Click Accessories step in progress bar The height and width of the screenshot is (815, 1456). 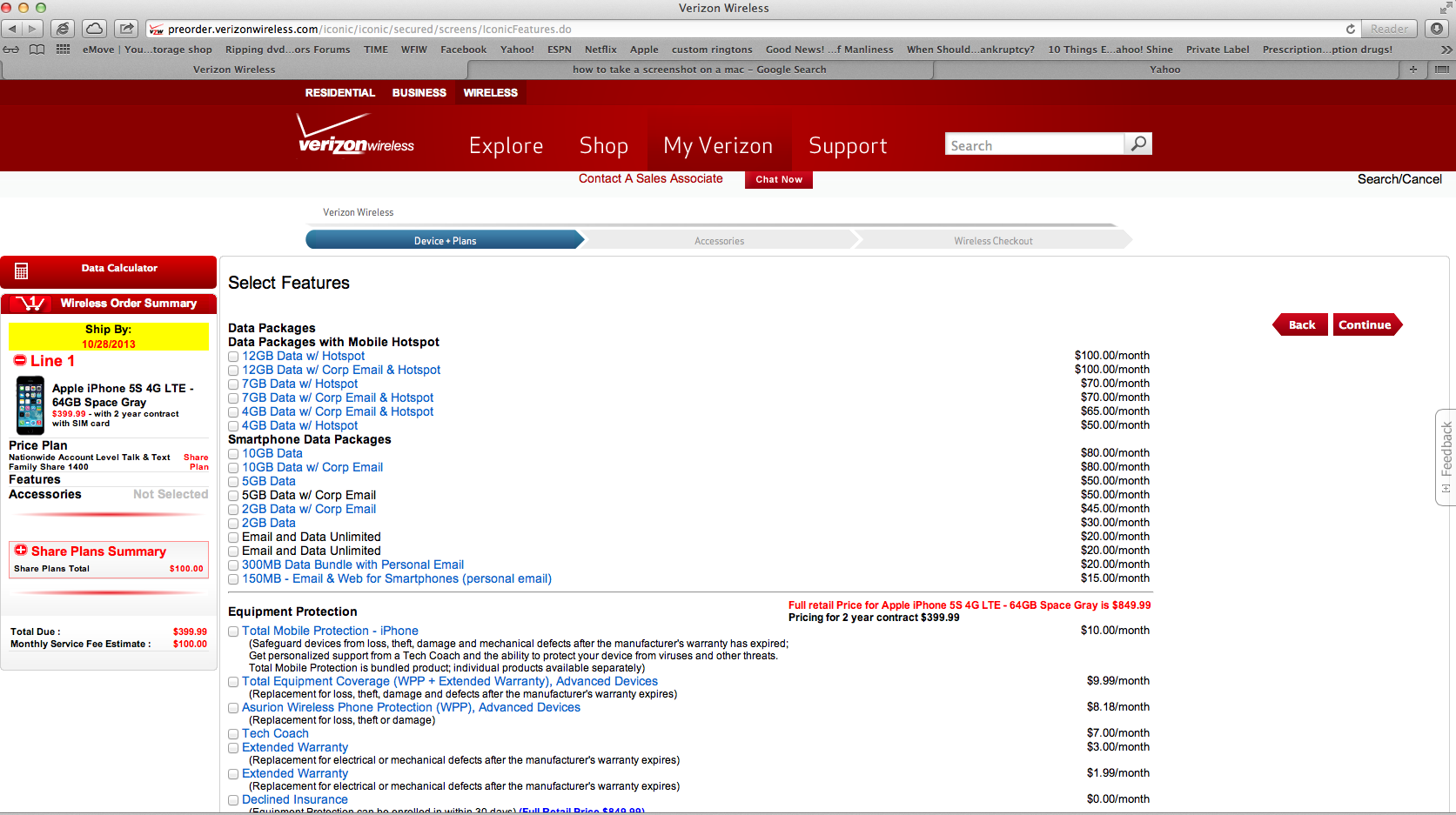coord(719,241)
